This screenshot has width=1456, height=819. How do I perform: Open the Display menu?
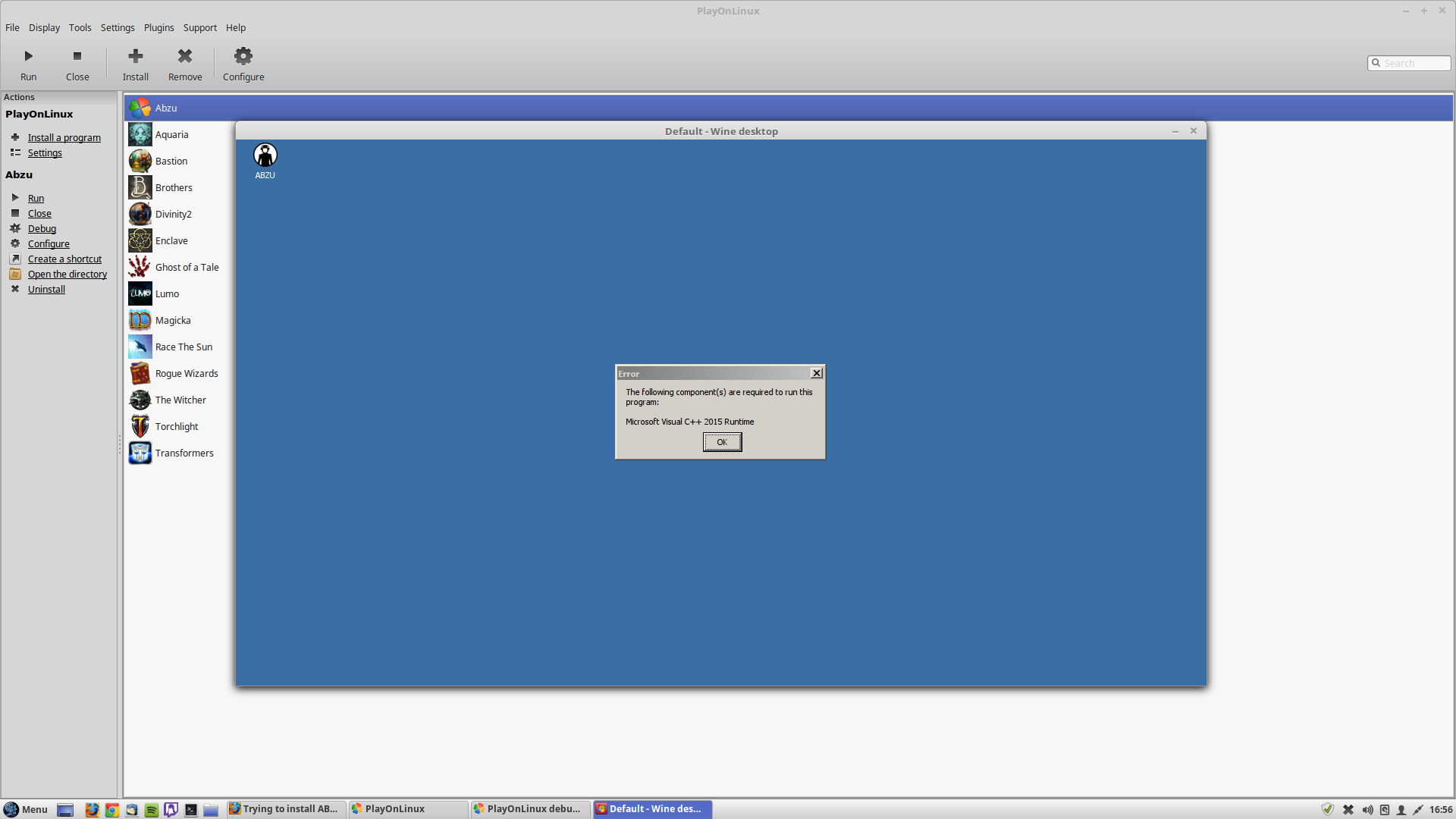click(x=44, y=27)
